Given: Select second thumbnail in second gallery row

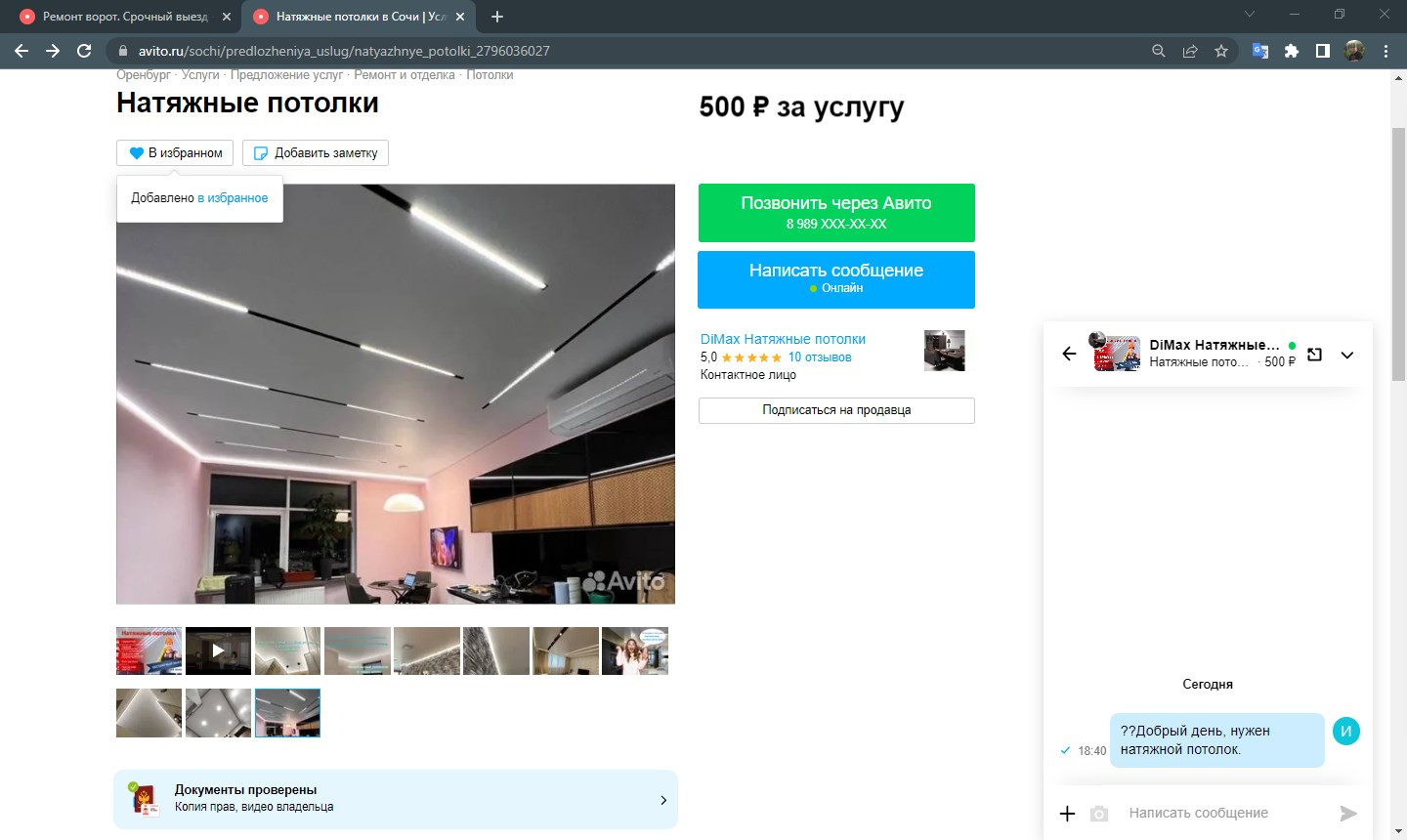Looking at the screenshot, I should point(218,713).
